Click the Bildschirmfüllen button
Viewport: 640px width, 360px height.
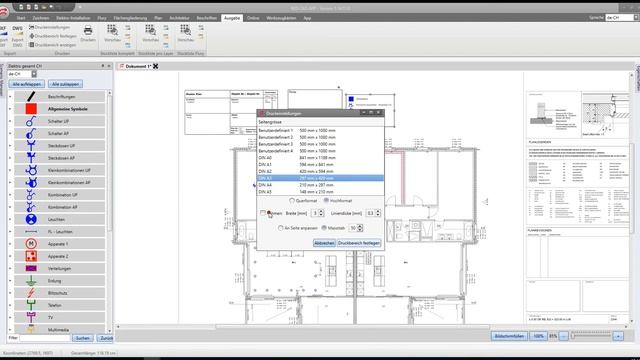[x=509, y=336]
